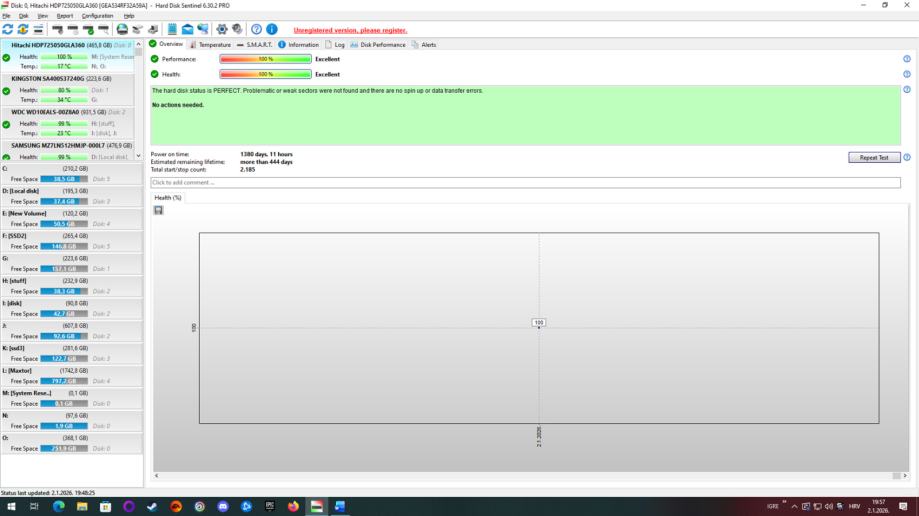Switch to the Disk Performance tab
The width and height of the screenshot is (919, 516).
377,45
